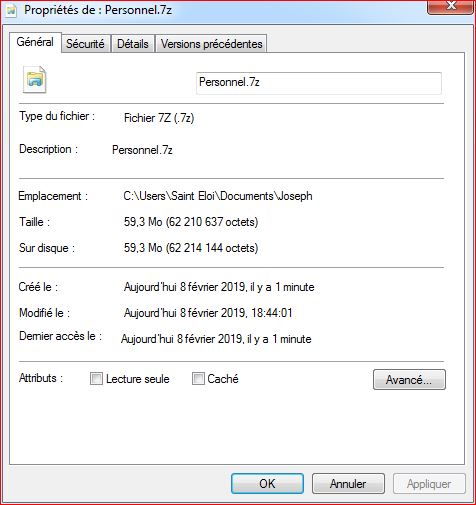Confirm with the OK button
476x505 pixels.
tap(267, 484)
